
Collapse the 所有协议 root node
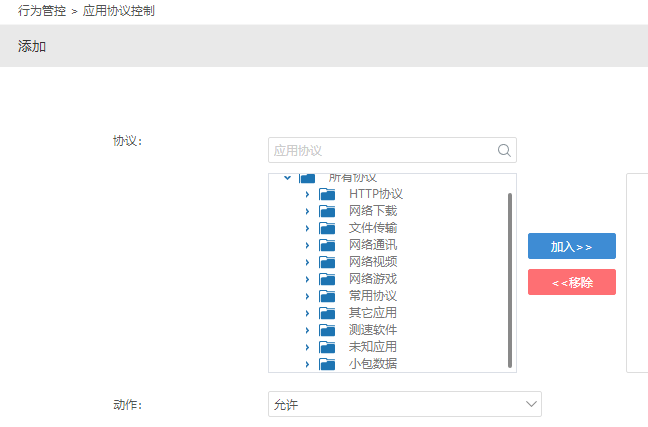point(288,178)
